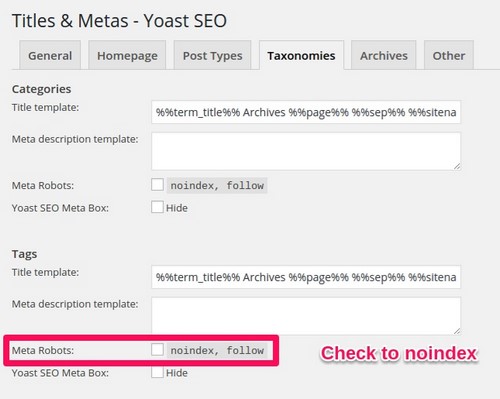The width and height of the screenshot is (500, 399).
Task: Enable Tags noindex, follow checkbox
Action: point(157,350)
